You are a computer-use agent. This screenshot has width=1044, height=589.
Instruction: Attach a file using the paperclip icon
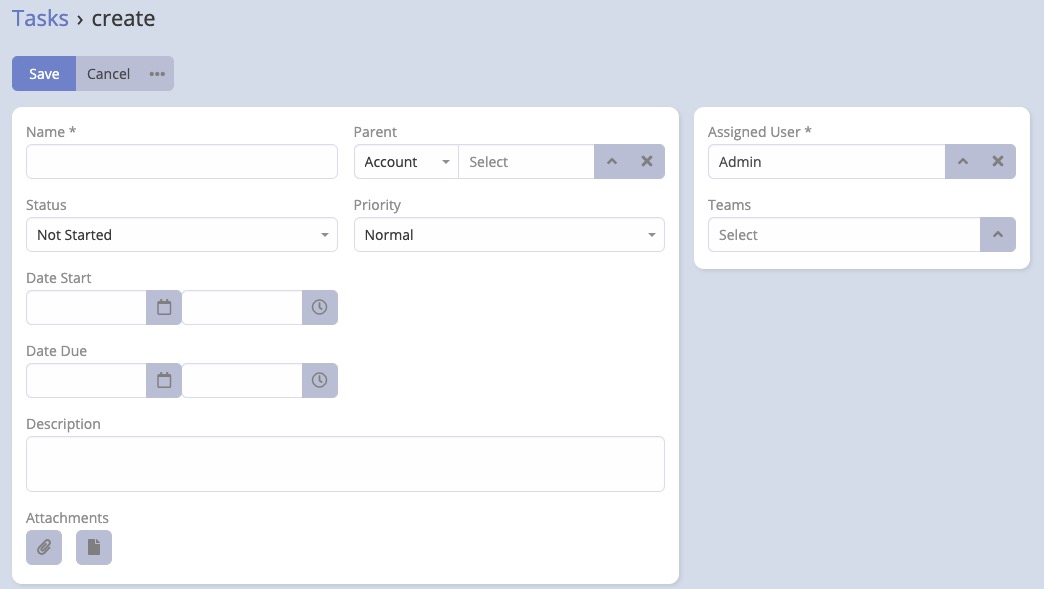tap(43, 547)
